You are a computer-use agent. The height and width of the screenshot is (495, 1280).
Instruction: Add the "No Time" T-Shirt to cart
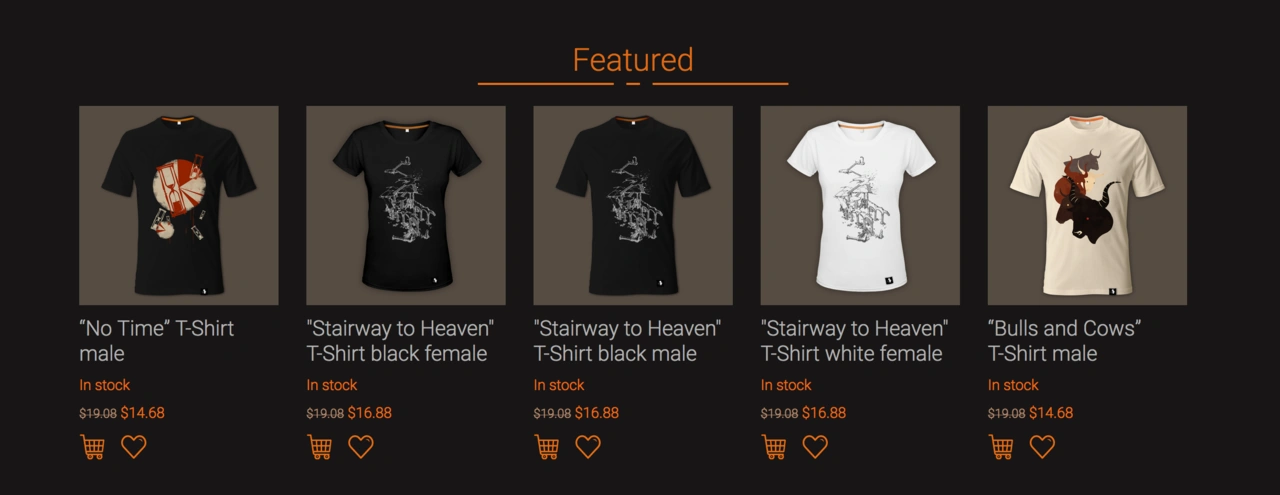pyautogui.click(x=93, y=447)
